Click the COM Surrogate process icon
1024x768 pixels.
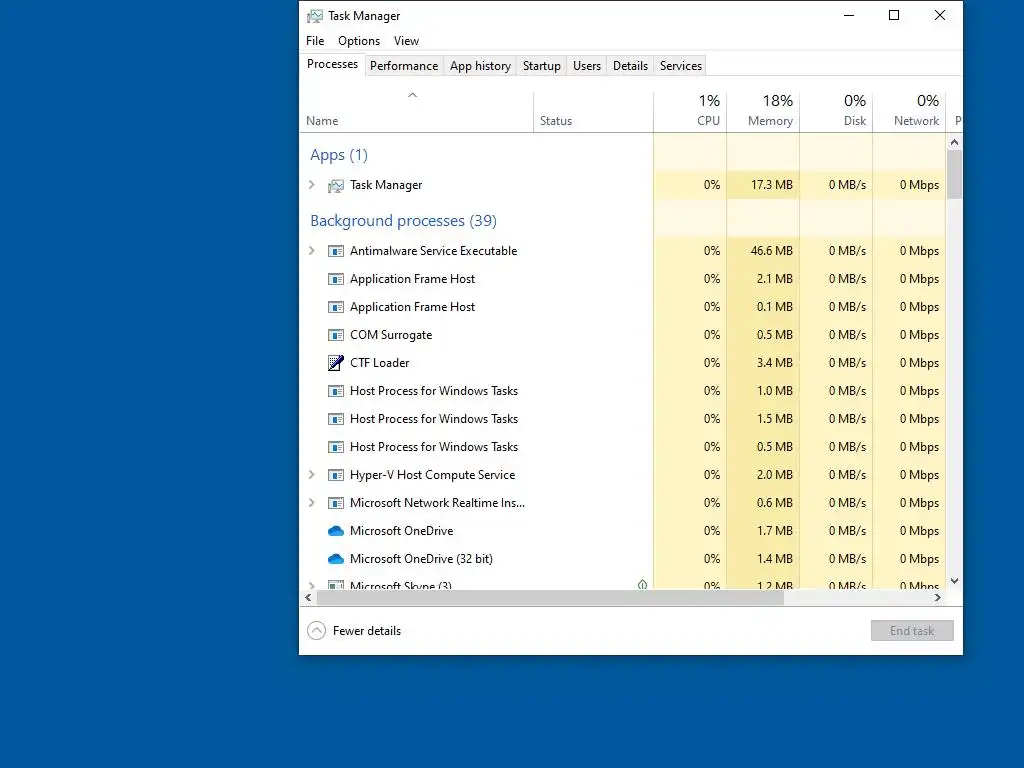(336, 335)
